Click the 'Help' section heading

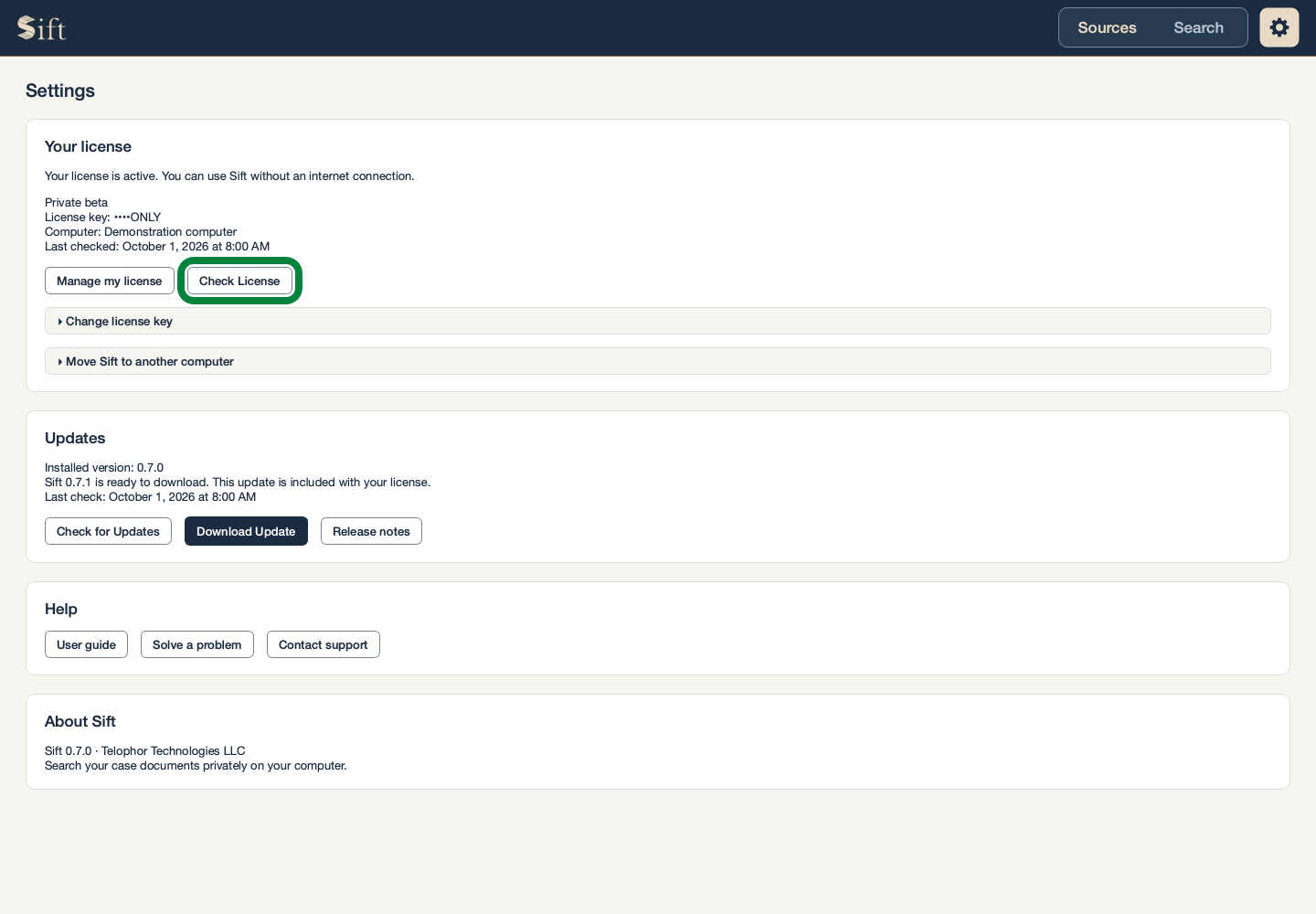click(61, 609)
